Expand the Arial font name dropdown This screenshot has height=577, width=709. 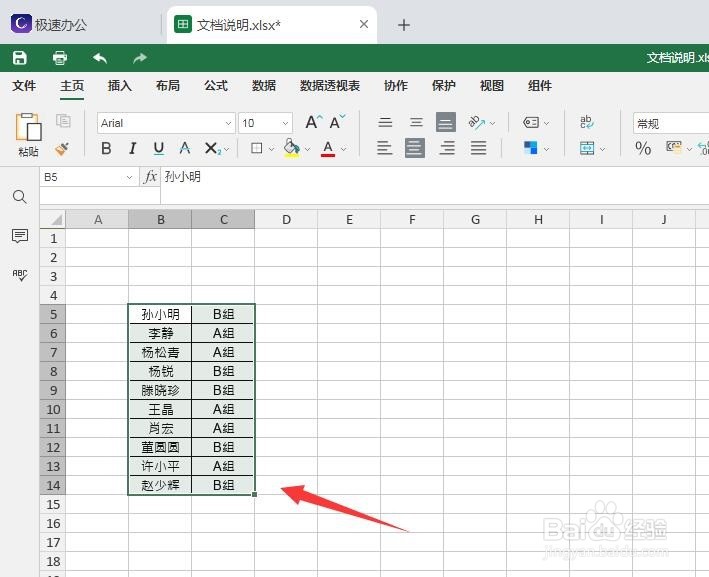tap(228, 123)
